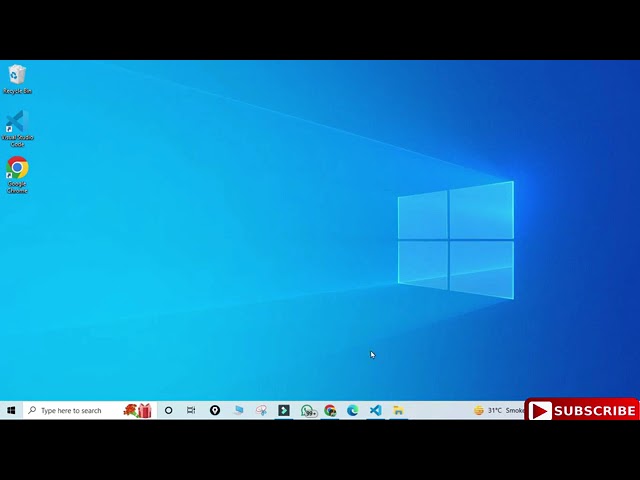This screenshot has height=480, width=640.
Task: Open the 31°C weather widget
Action: click(499, 410)
